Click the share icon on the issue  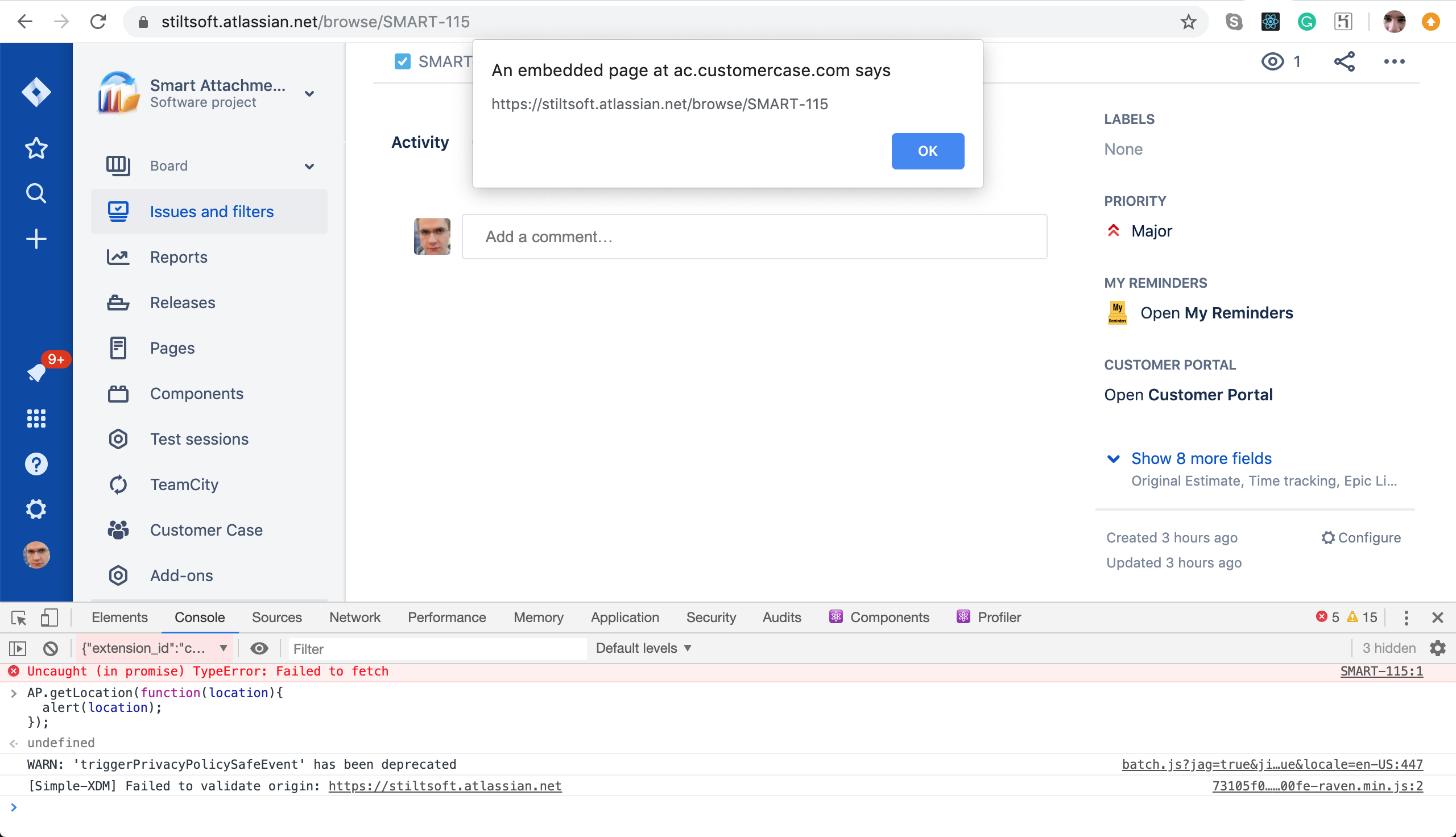1344,61
